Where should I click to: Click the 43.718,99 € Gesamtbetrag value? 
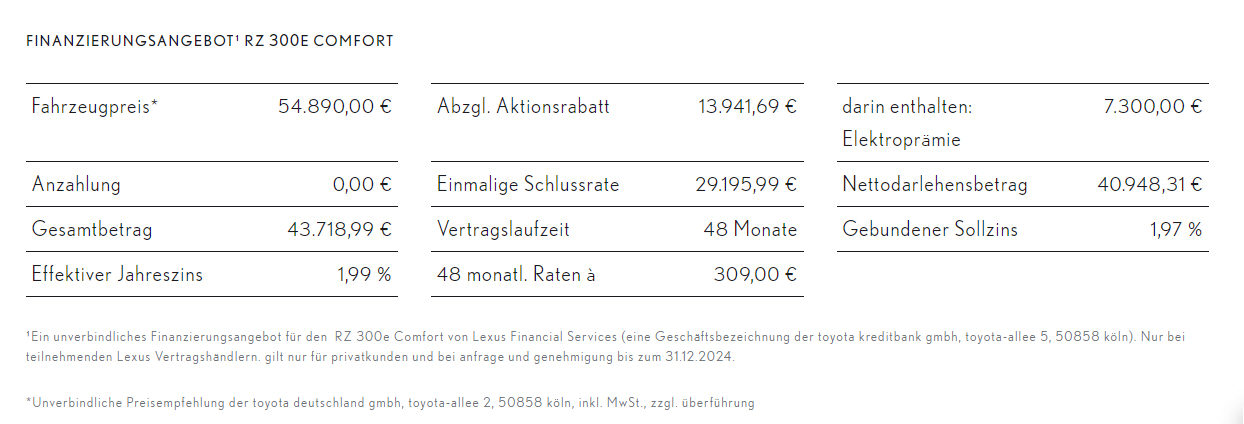(340, 230)
